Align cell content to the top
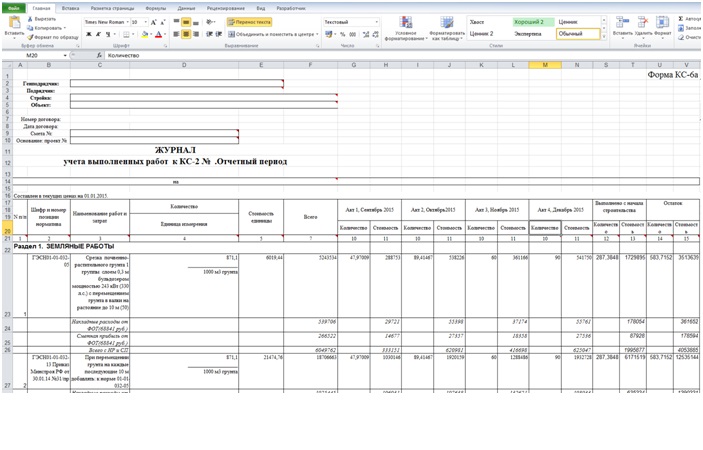 176,22
